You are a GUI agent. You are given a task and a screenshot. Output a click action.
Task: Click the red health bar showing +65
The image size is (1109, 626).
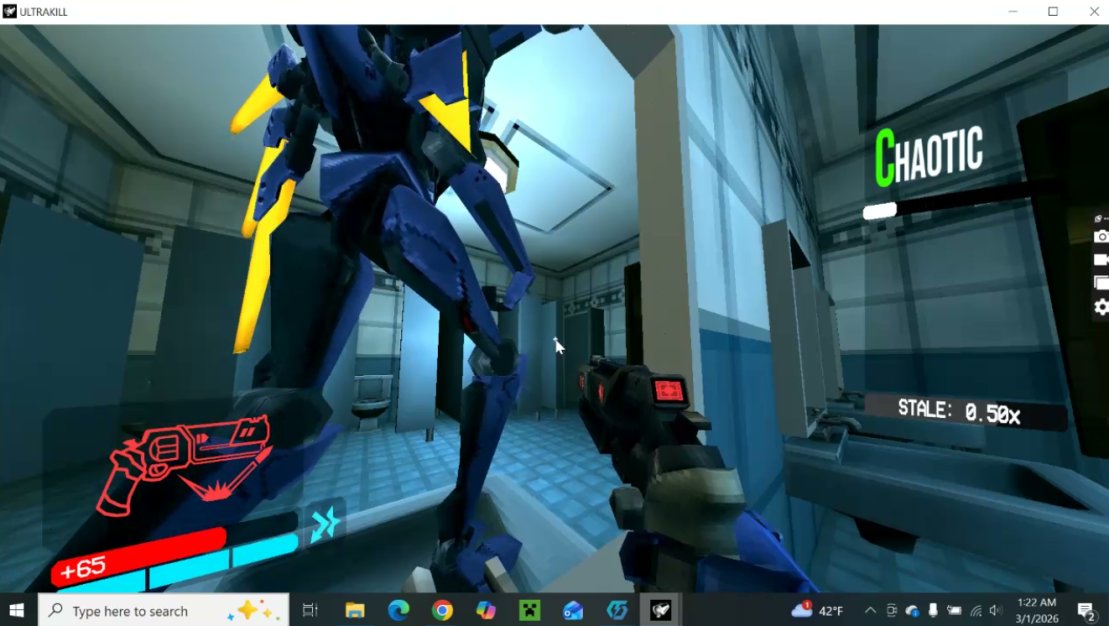(139, 557)
